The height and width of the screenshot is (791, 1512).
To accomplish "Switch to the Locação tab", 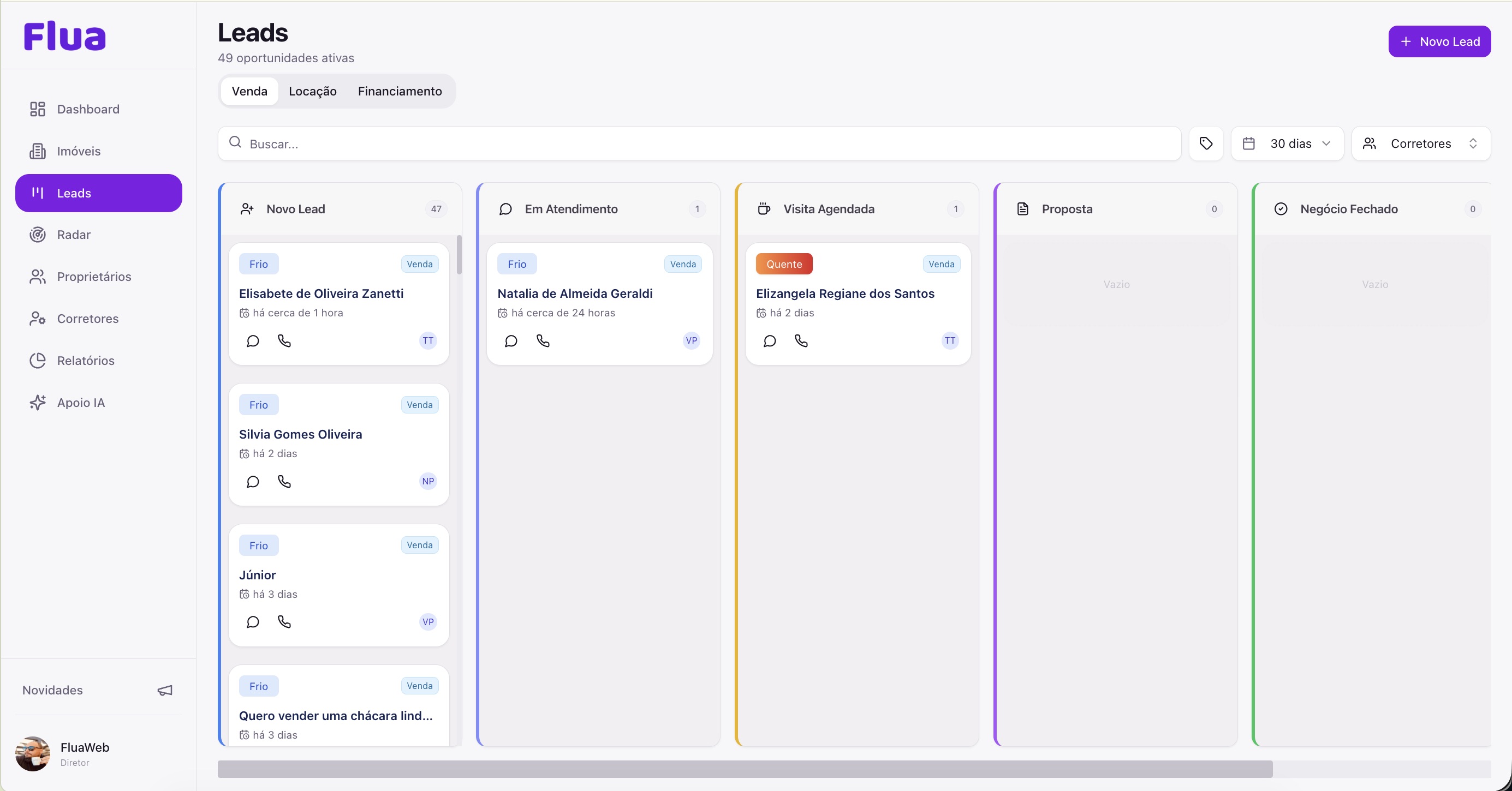I will point(312,91).
